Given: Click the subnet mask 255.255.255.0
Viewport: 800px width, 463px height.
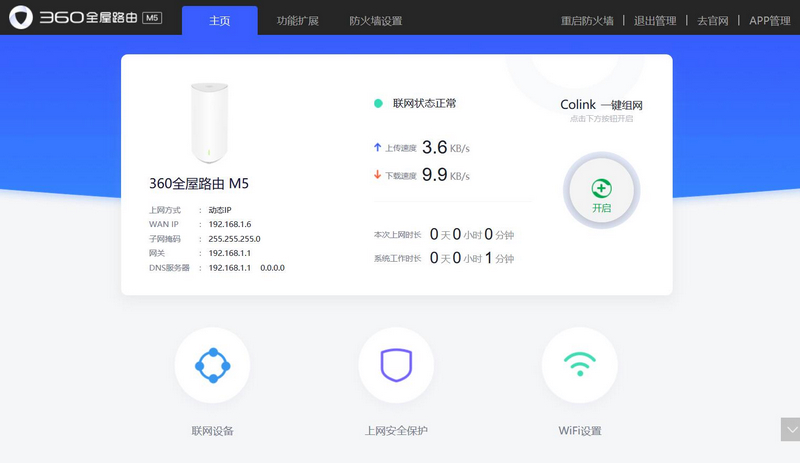Looking at the screenshot, I should 234,239.
